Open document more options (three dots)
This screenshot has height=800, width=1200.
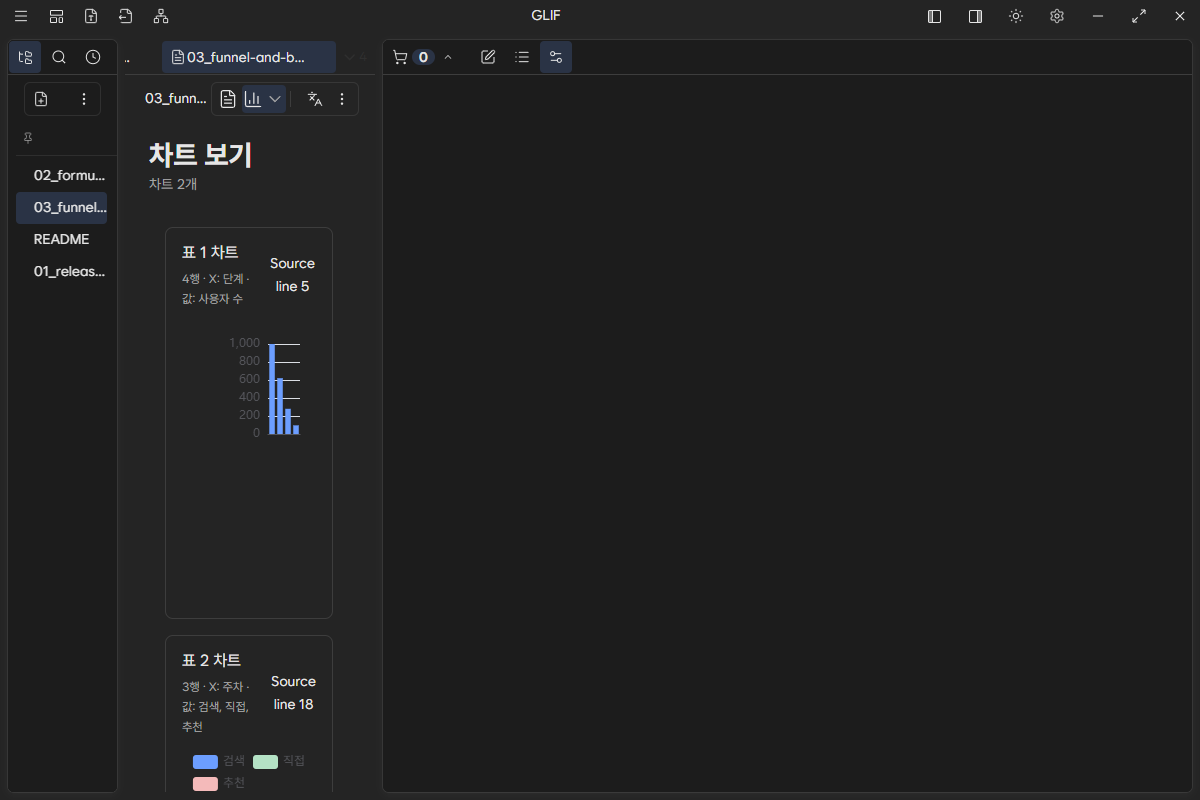[342, 99]
